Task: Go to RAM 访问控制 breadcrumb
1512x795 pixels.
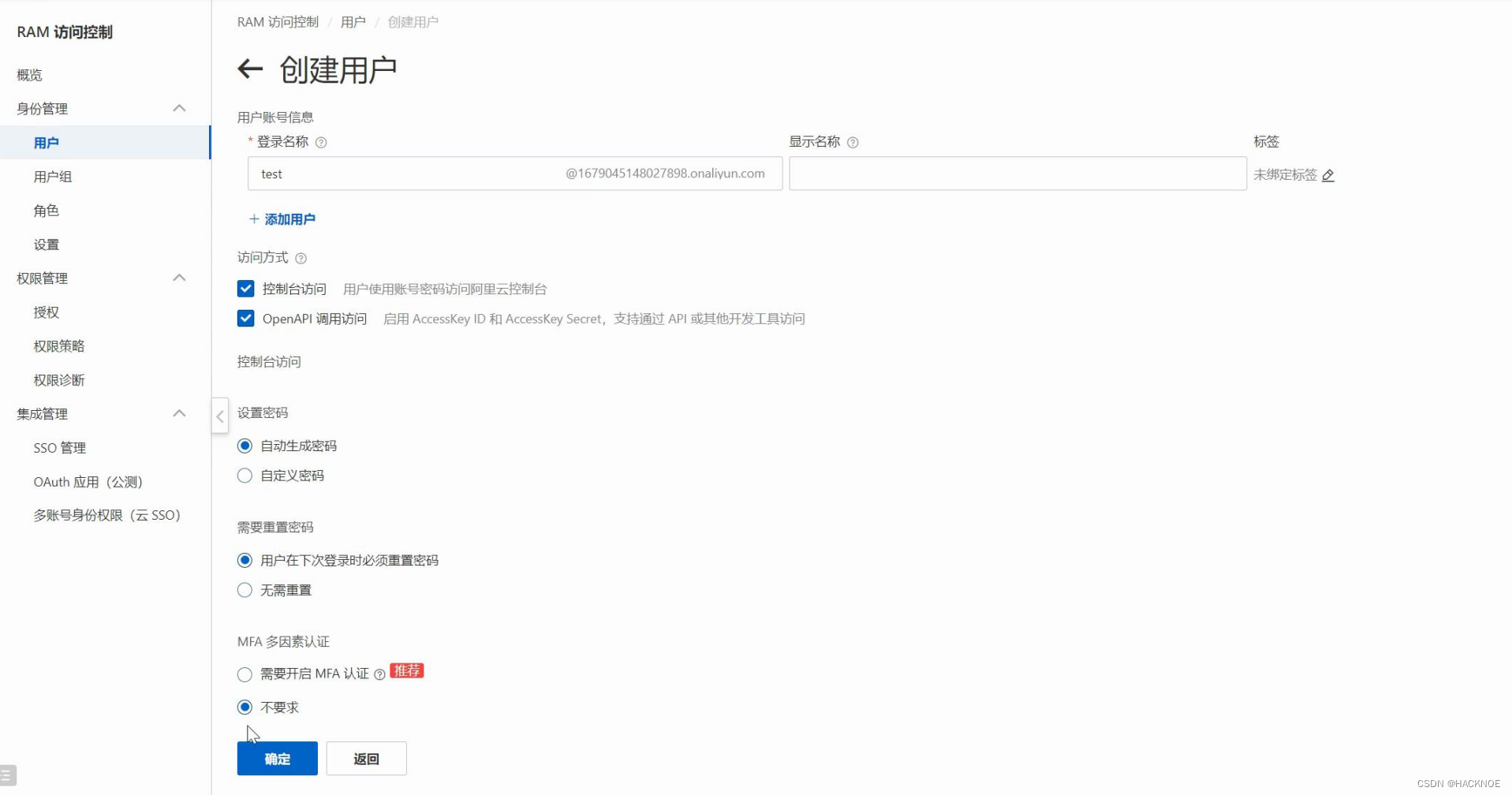Action: pyautogui.click(x=278, y=22)
